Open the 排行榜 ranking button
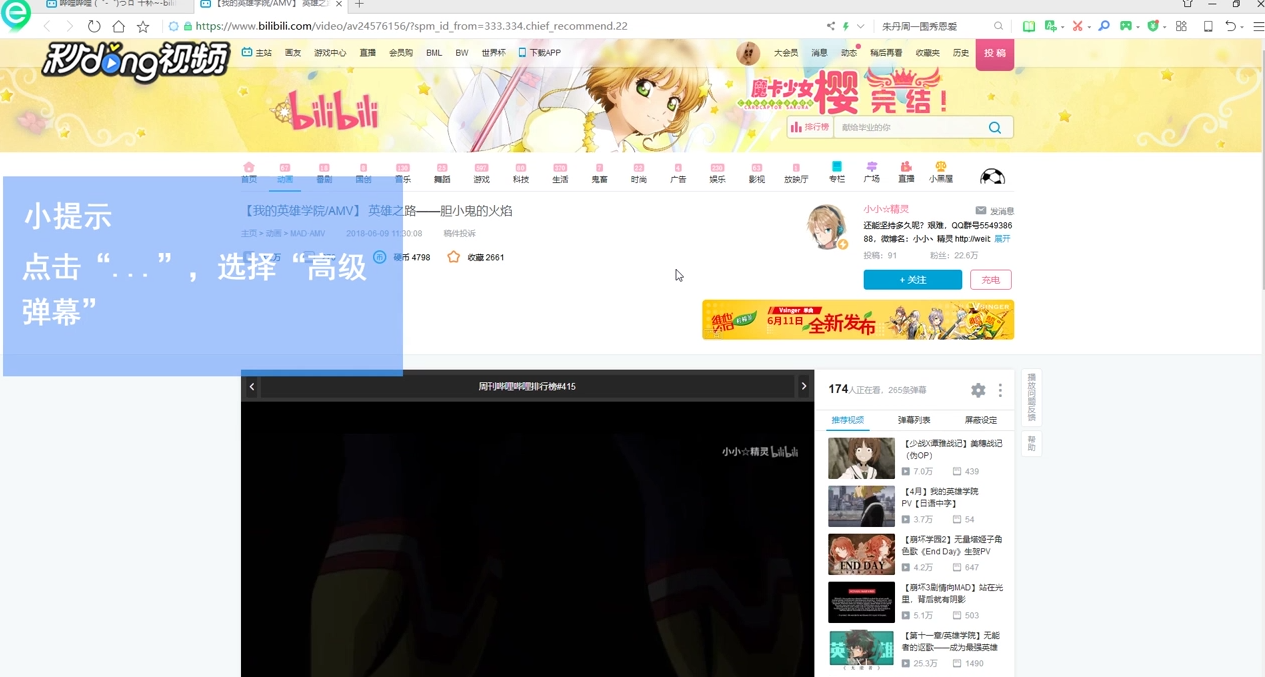Viewport: 1265px width, 677px height. pos(810,127)
